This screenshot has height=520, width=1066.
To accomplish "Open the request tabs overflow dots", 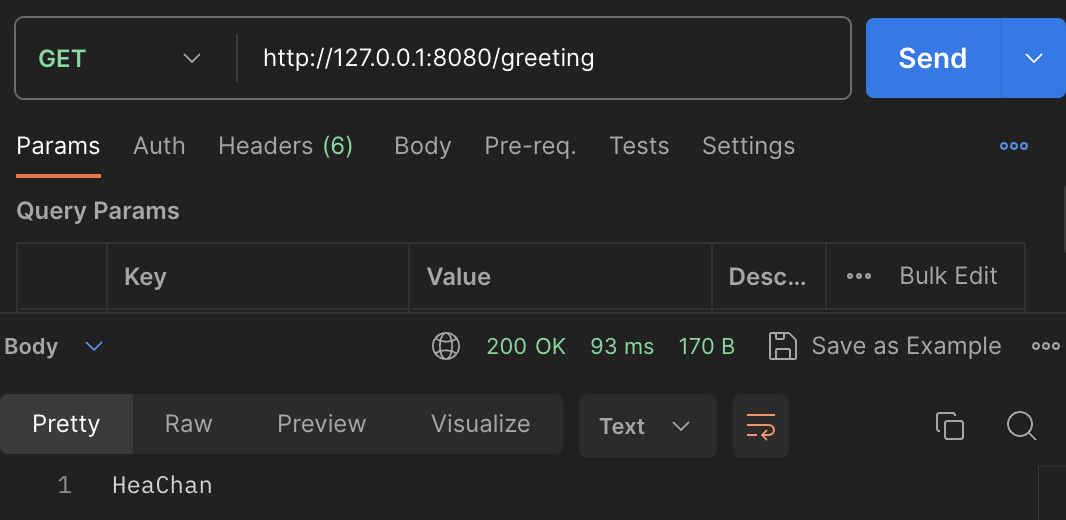I will pos(1013,146).
